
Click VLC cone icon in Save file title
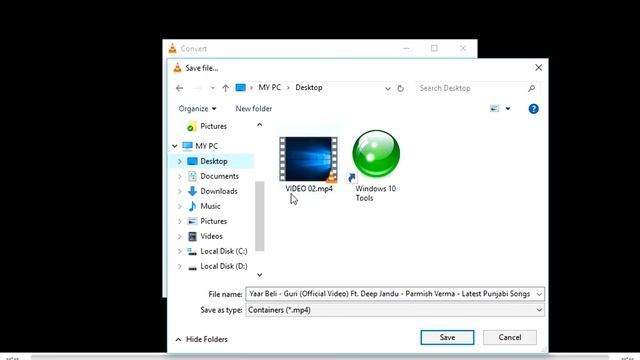pos(177,68)
